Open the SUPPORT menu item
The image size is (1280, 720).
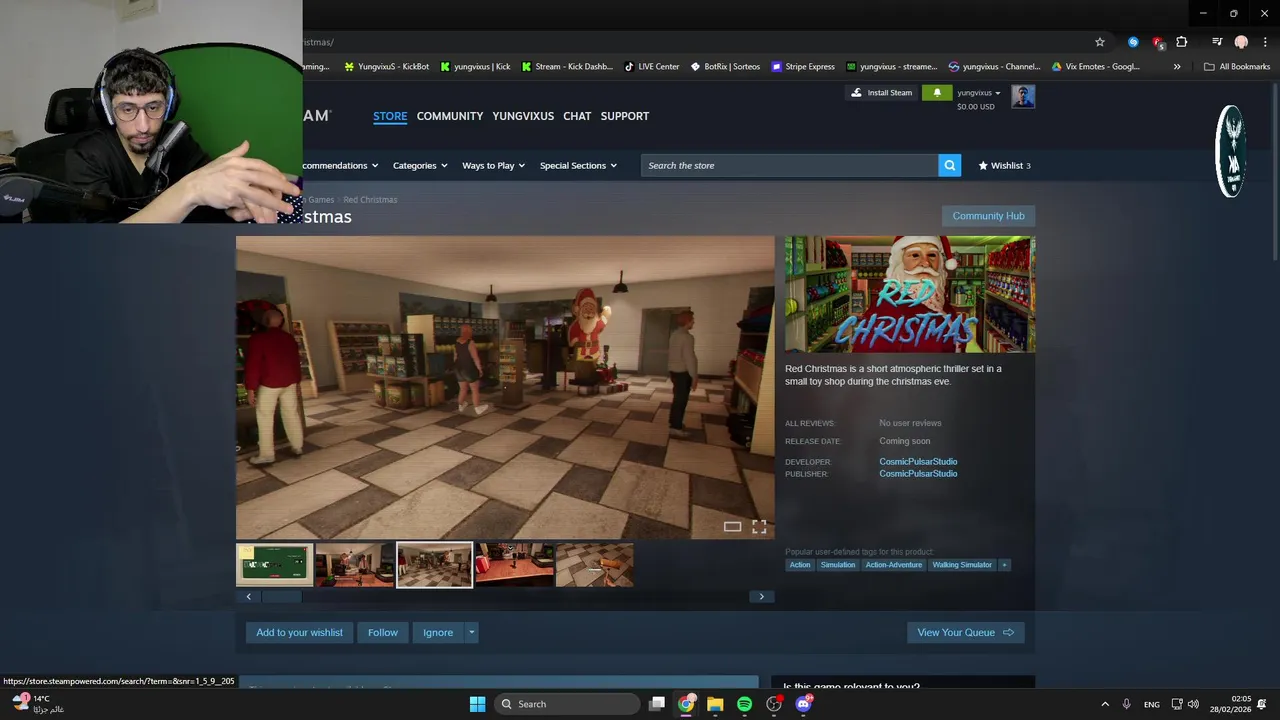625,116
